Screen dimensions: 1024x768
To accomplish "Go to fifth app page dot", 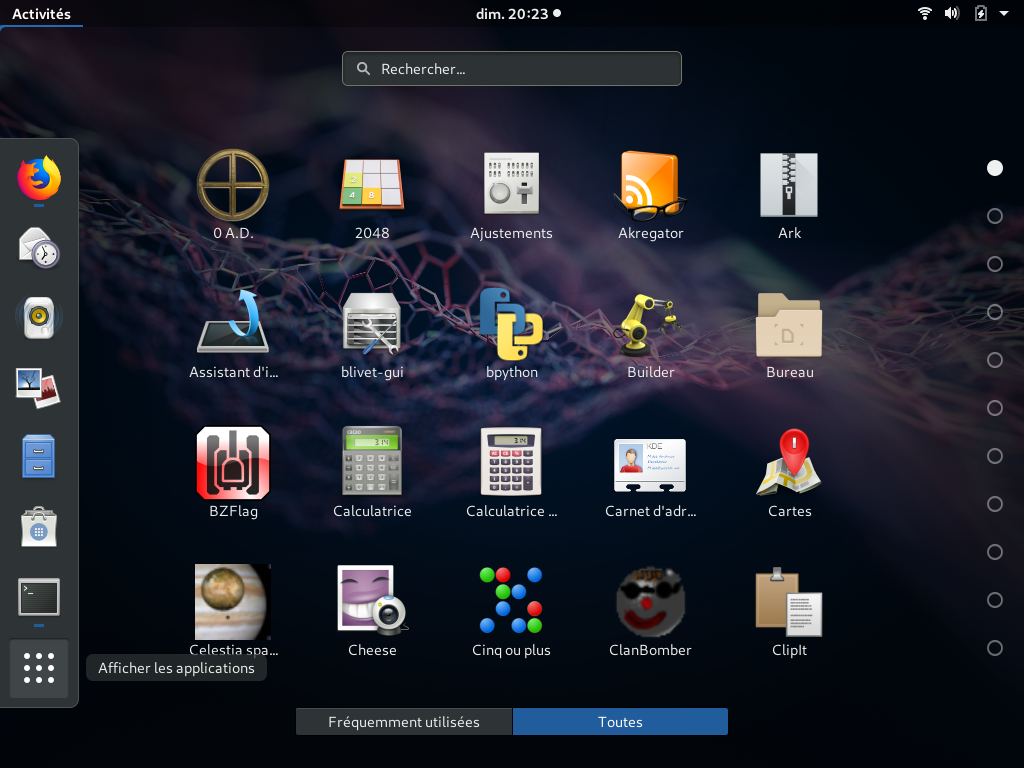I will coord(995,360).
